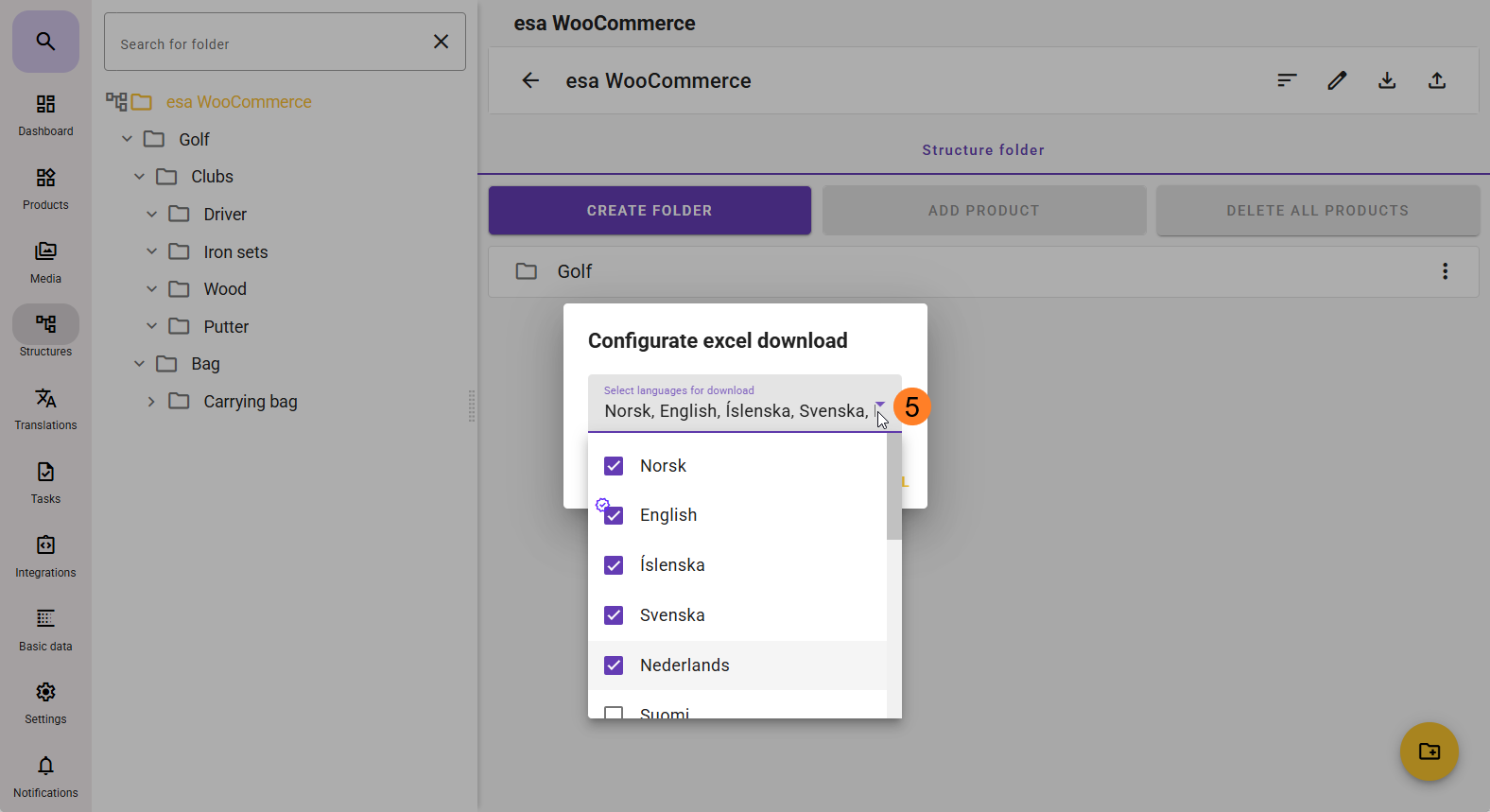Click the download icon in header

pos(1386,81)
